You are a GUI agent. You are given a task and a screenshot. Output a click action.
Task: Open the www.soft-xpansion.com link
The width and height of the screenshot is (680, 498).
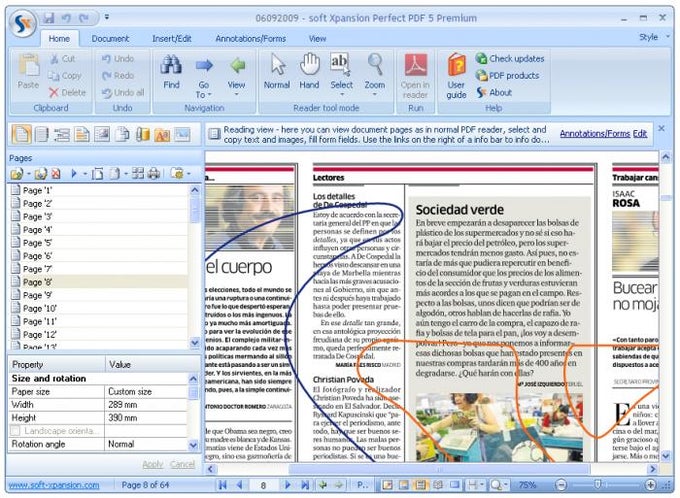click(54, 485)
